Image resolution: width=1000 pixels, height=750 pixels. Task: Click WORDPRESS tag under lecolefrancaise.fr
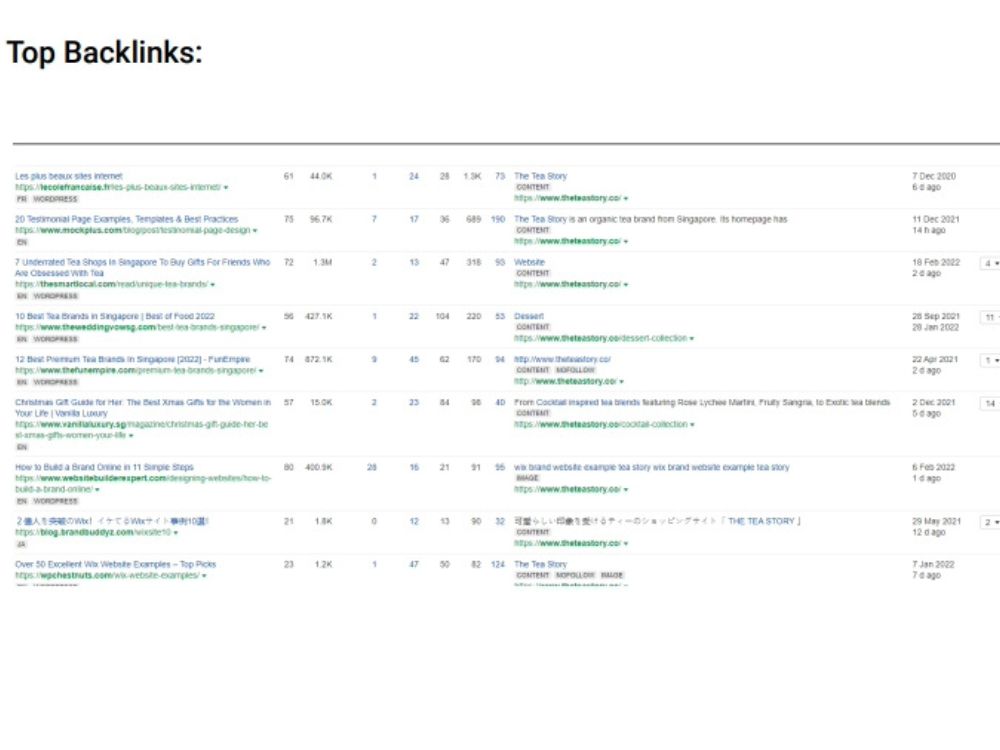(55, 199)
